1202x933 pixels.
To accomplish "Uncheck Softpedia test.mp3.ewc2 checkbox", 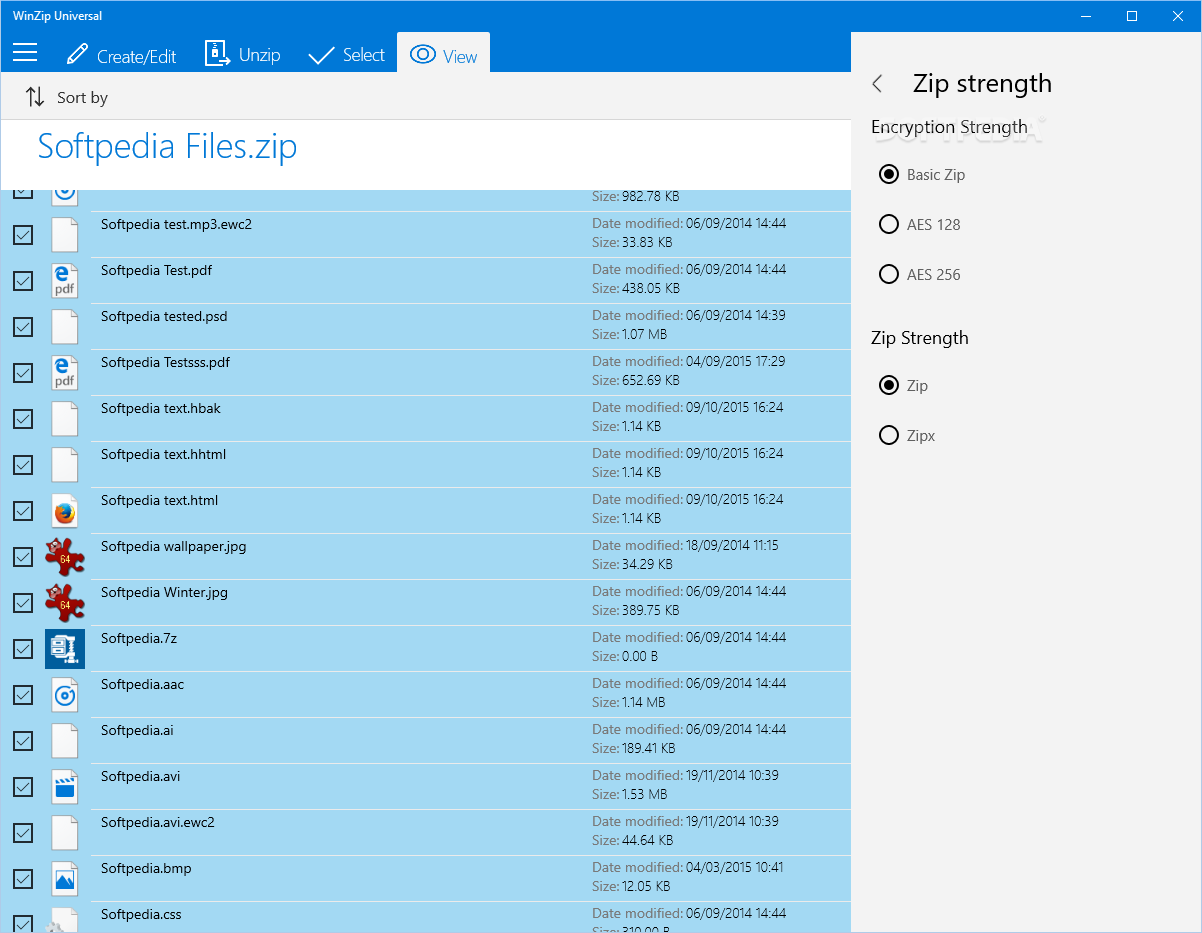I will [x=23, y=235].
